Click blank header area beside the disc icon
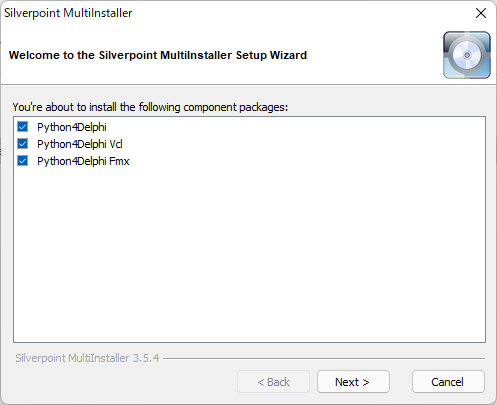The width and height of the screenshot is (497, 405). (x=373, y=55)
